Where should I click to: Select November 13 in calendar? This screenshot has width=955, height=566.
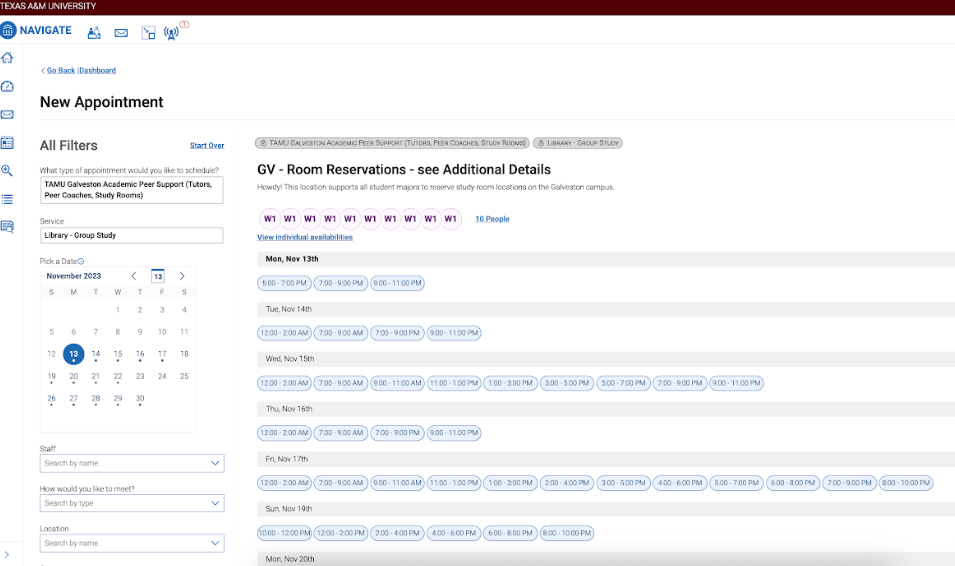(x=74, y=354)
